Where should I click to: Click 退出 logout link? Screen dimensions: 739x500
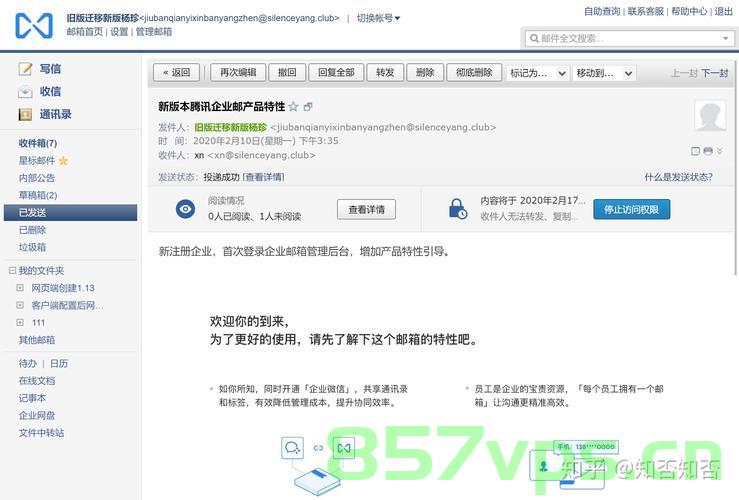[723, 11]
